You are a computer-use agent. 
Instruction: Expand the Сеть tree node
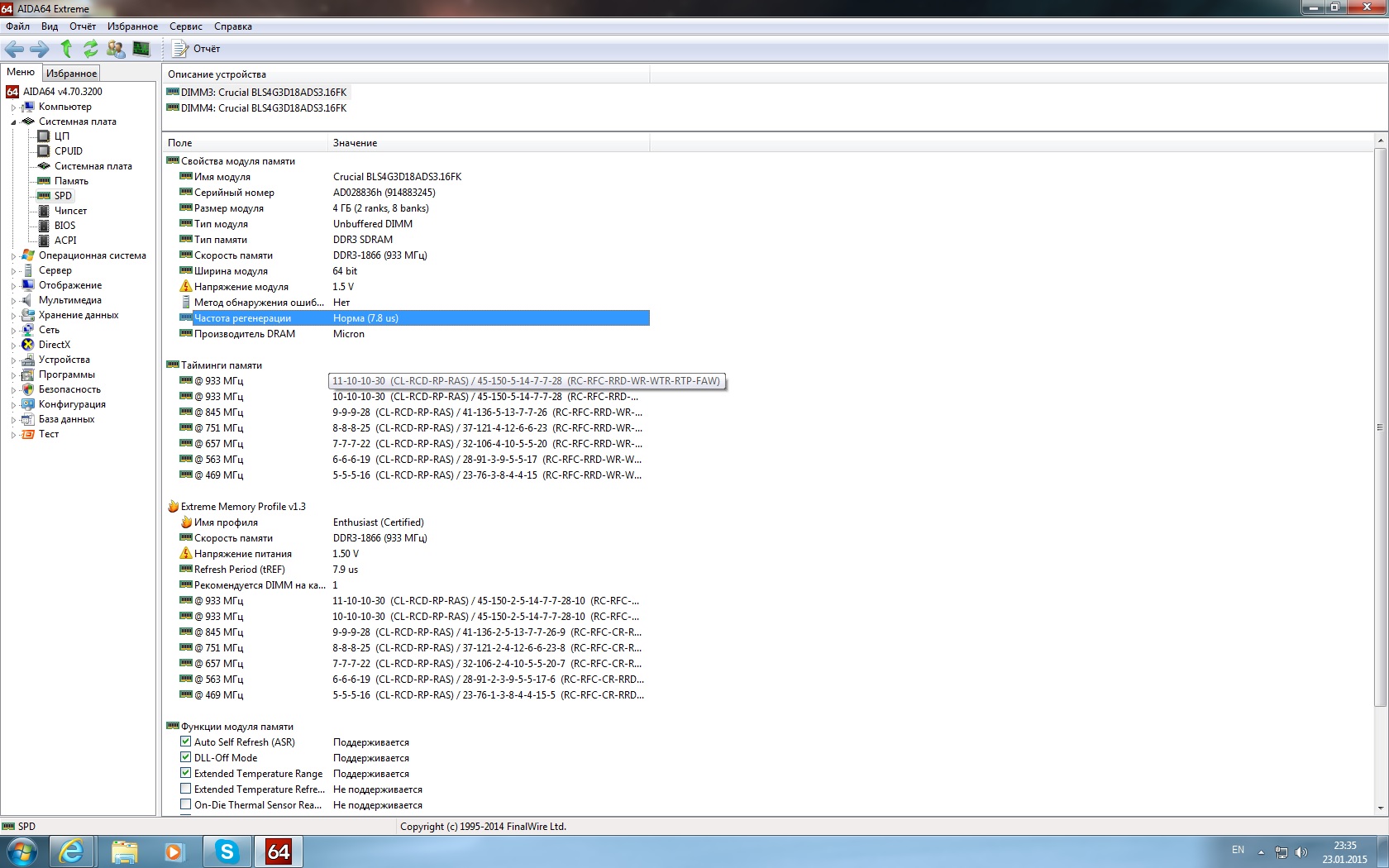click(x=13, y=331)
